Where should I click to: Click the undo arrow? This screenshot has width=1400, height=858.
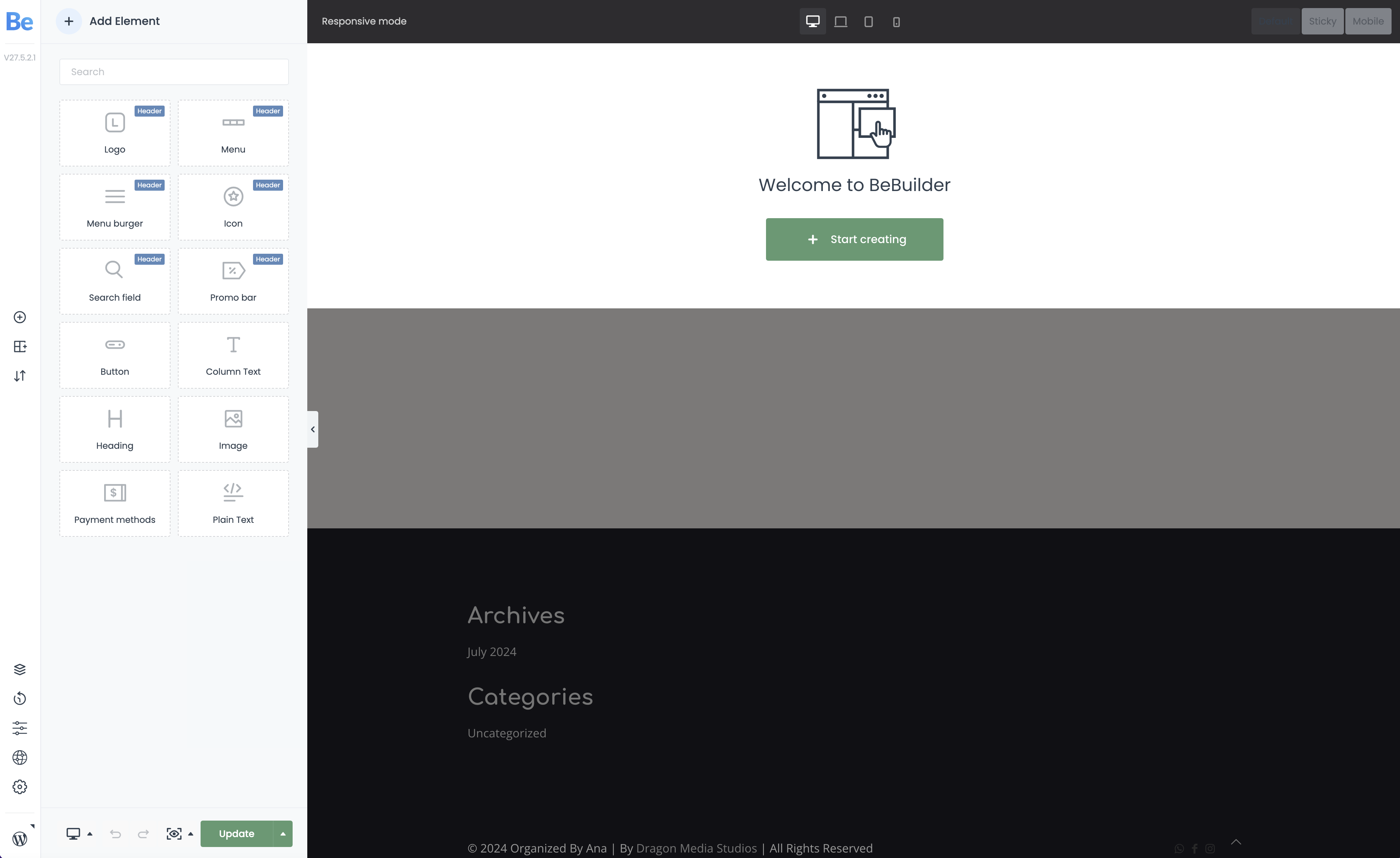pyautogui.click(x=116, y=833)
